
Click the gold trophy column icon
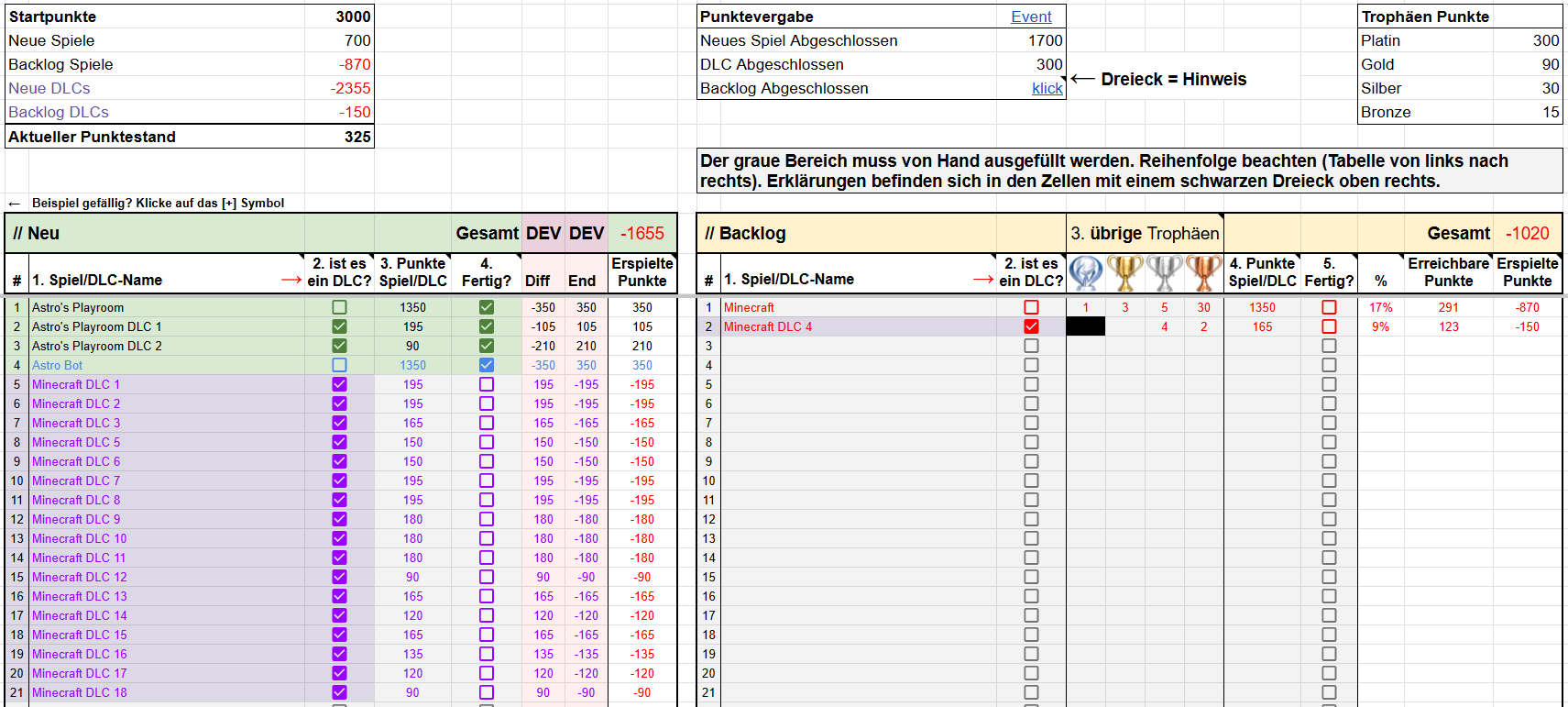pyautogui.click(x=1124, y=273)
